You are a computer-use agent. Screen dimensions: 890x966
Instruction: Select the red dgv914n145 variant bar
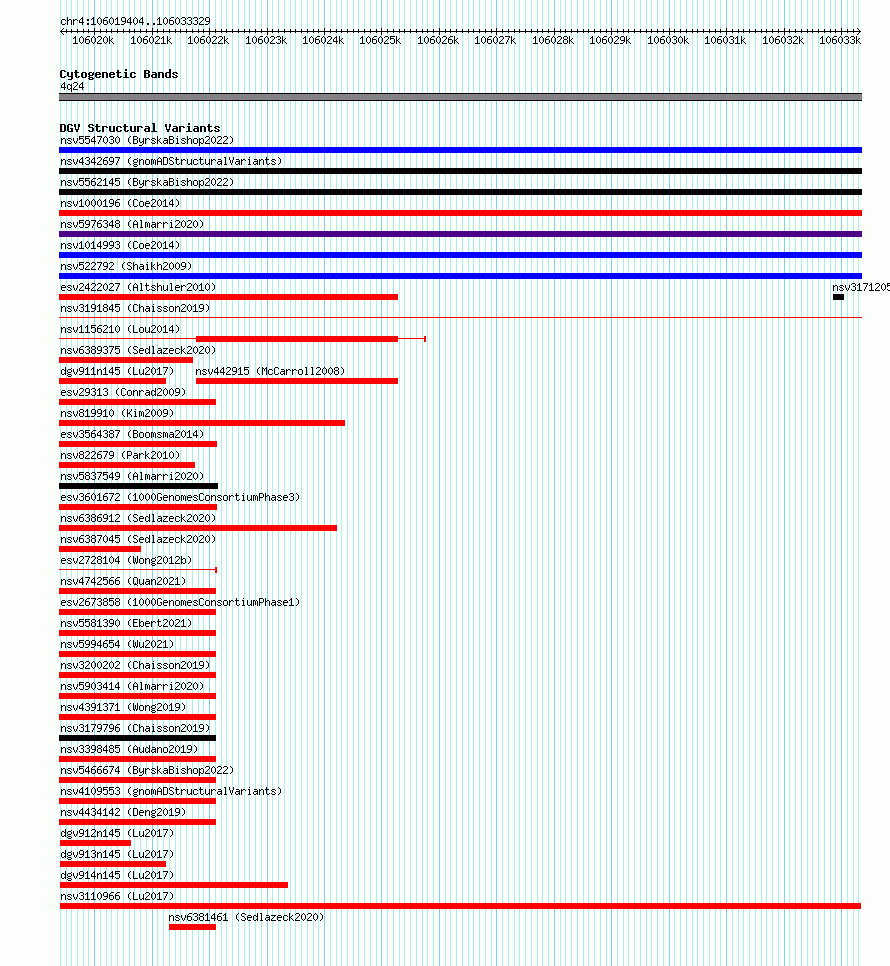[174, 885]
